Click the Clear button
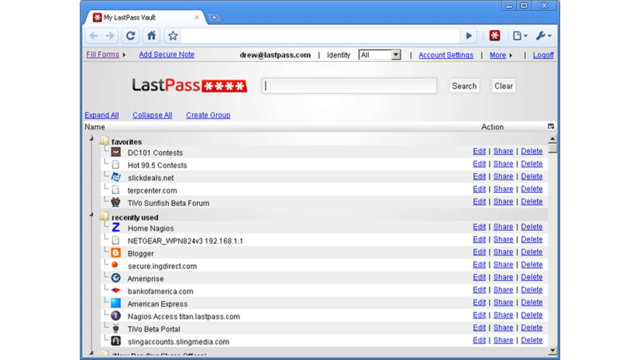Viewport: 640px width, 360px height. click(504, 86)
